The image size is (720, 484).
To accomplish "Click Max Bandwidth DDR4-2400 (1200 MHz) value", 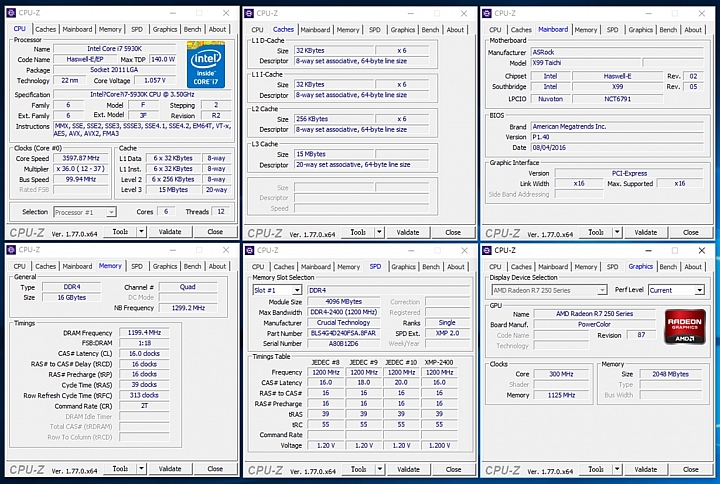I will click(x=343, y=312).
